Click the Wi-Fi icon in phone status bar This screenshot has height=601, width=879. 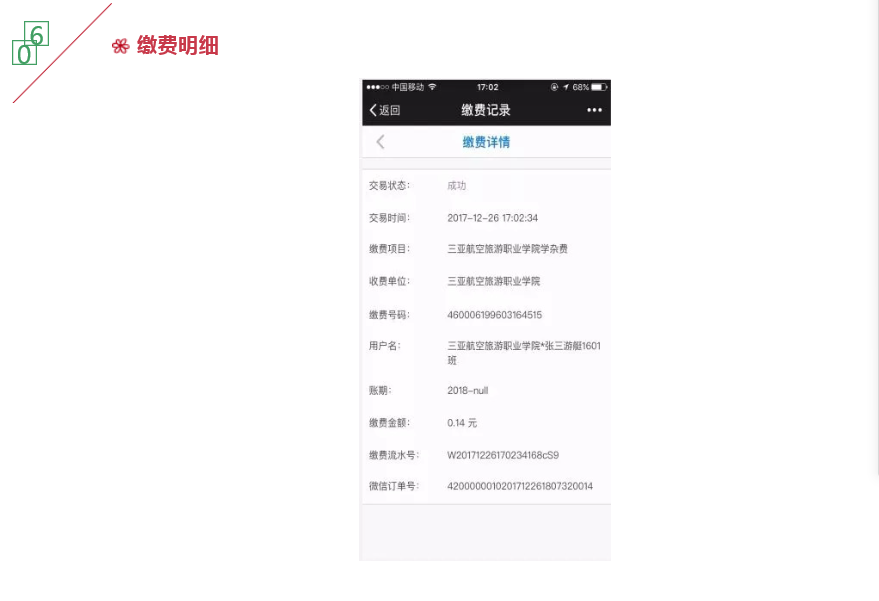coord(432,87)
